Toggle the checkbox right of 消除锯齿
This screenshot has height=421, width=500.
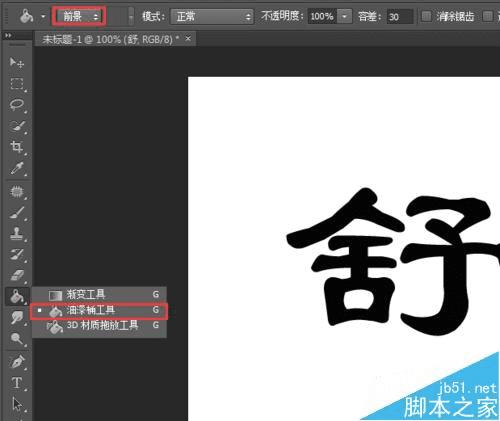488,16
